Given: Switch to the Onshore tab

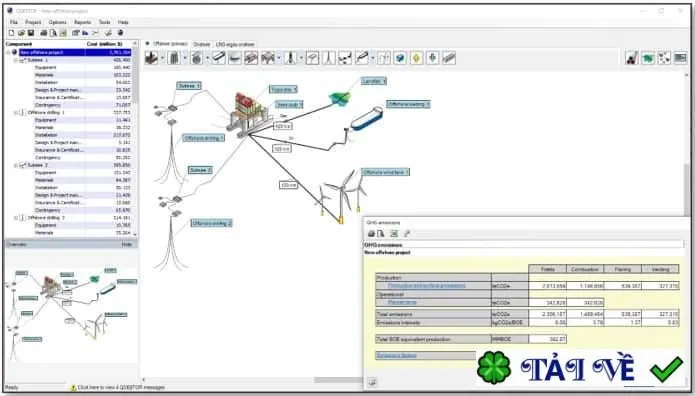Looking at the screenshot, I should [201, 44].
